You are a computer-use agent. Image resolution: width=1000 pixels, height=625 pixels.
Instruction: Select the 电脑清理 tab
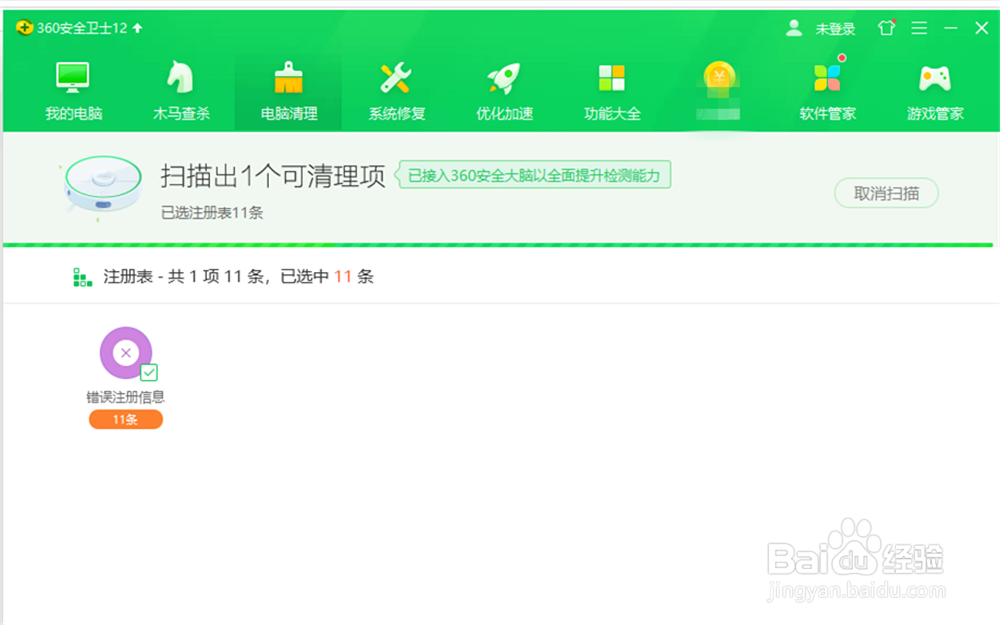(288, 92)
